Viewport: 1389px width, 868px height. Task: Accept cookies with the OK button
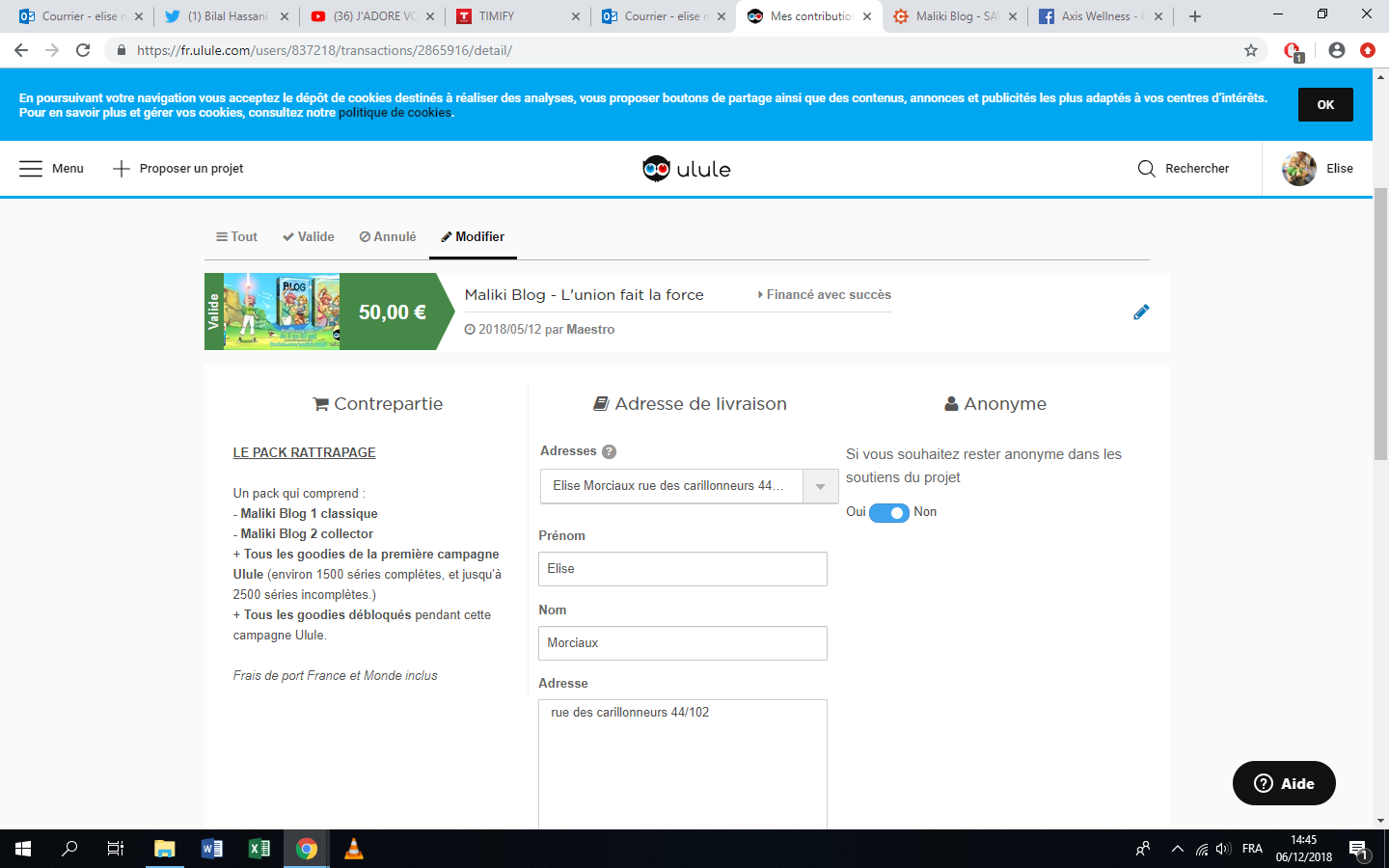[x=1325, y=105]
